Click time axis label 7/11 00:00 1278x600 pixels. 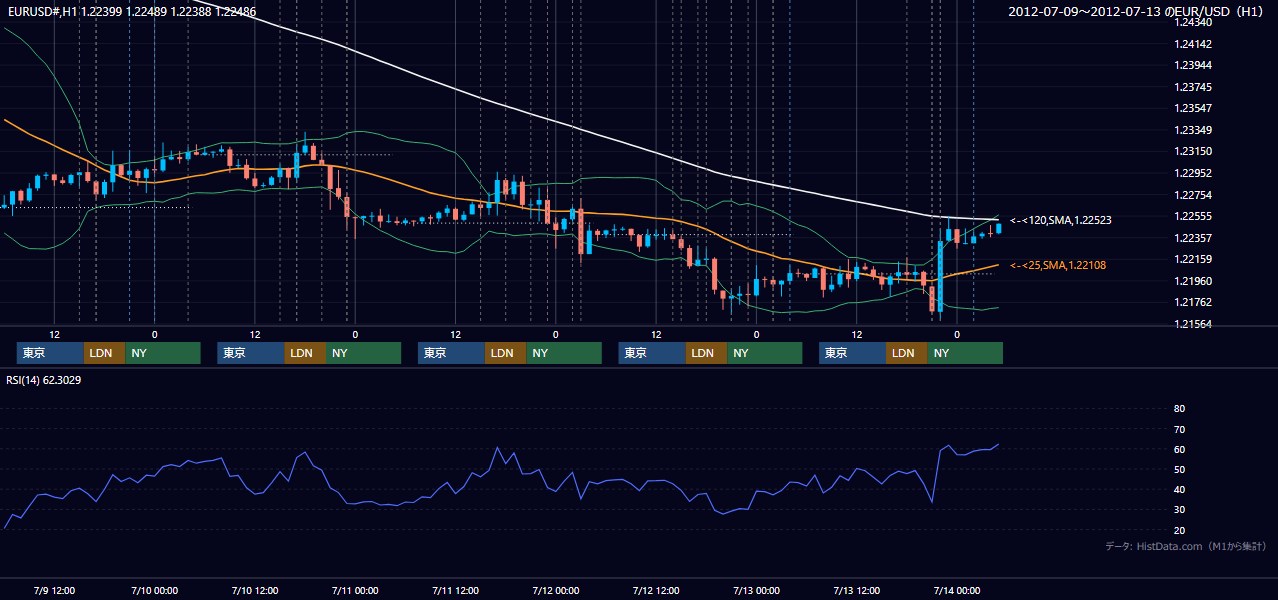pyautogui.click(x=355, y=590)
